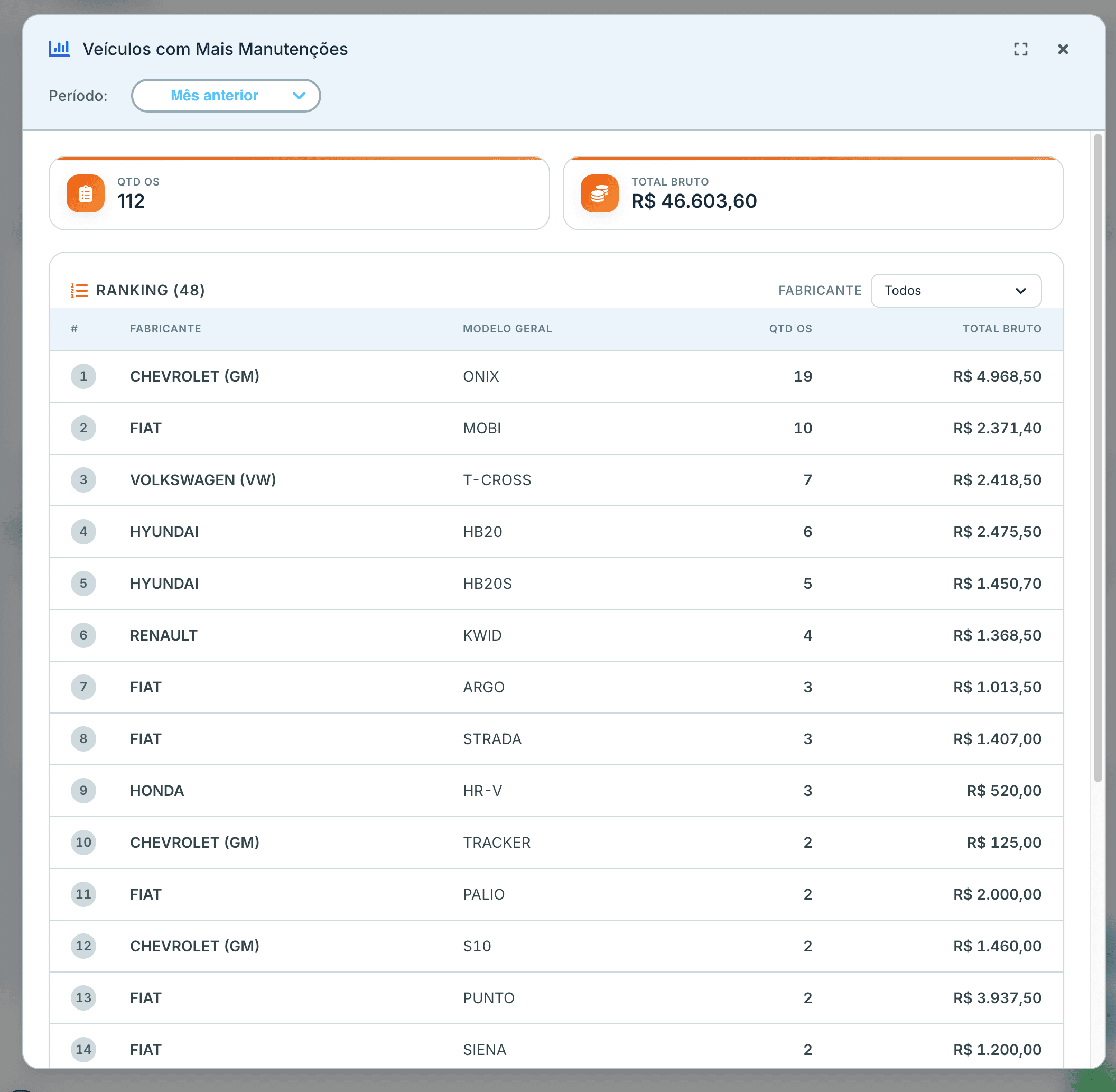Sort by QTD OS column header
The image size is (1116, 1092).
pos(790,329)
